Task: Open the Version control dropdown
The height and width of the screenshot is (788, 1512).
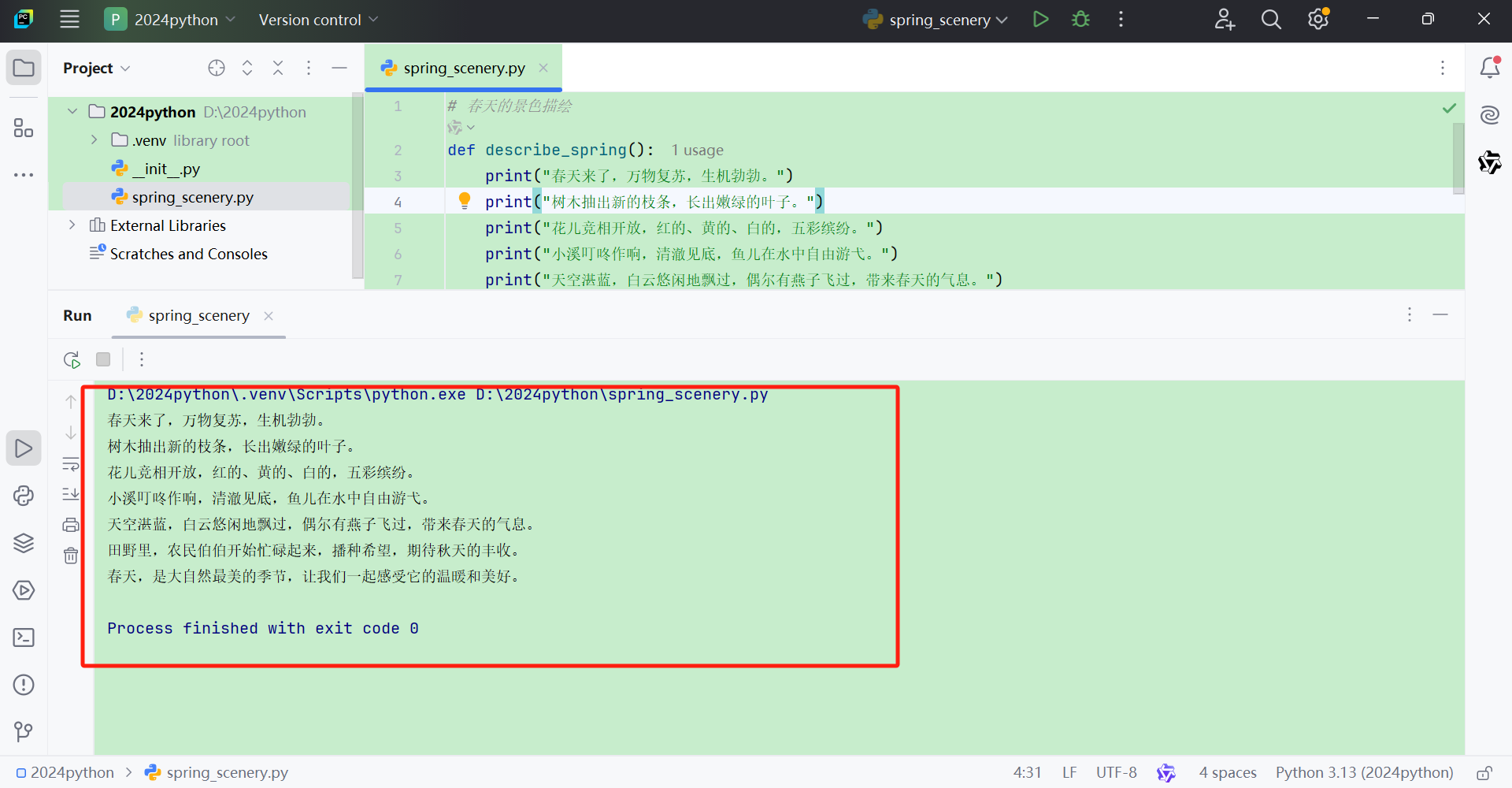Action: pyautogui.click(x=318, y=20)
